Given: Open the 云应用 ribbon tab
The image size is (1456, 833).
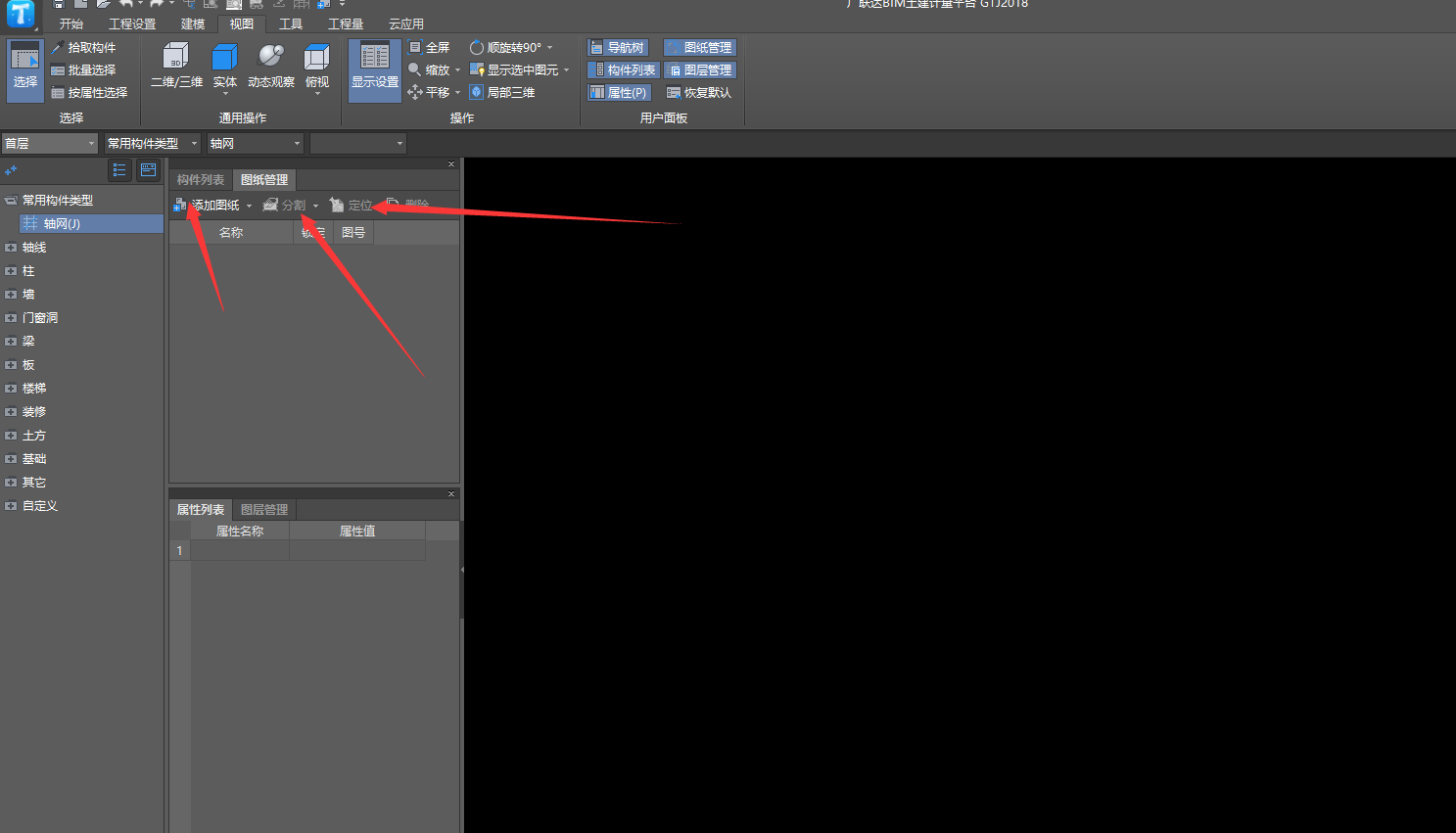Looking at the screenshot, I should pyautogui.click(x=406, y=23).
